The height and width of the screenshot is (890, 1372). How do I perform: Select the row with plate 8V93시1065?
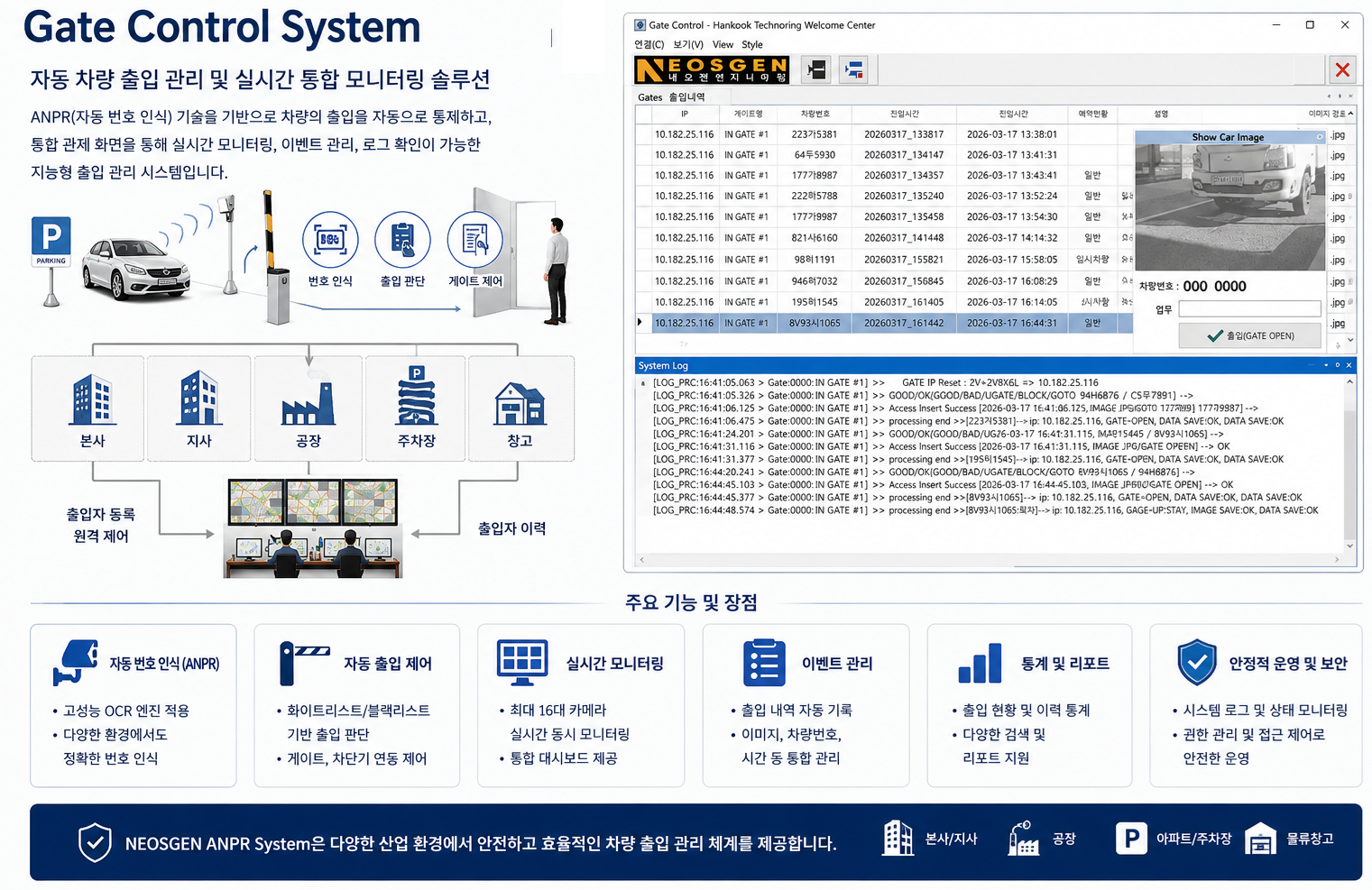click(884, 323)
